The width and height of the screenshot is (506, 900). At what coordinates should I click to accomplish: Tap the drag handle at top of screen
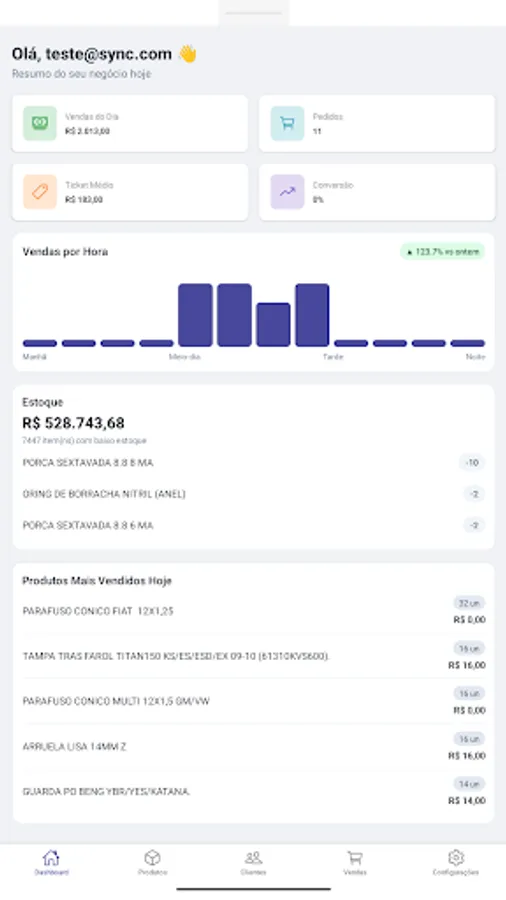pos(253,13)
